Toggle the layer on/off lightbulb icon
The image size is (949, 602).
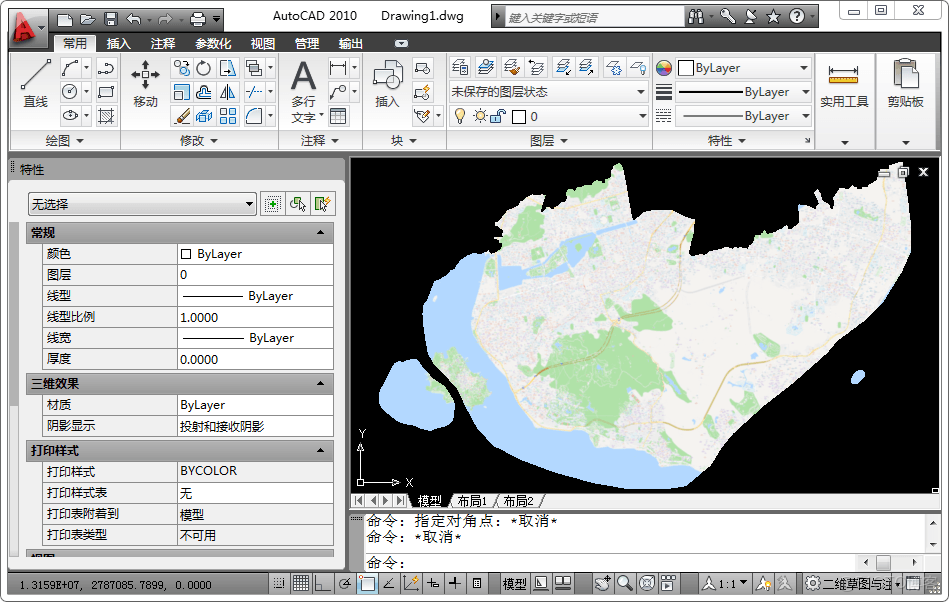460,116
